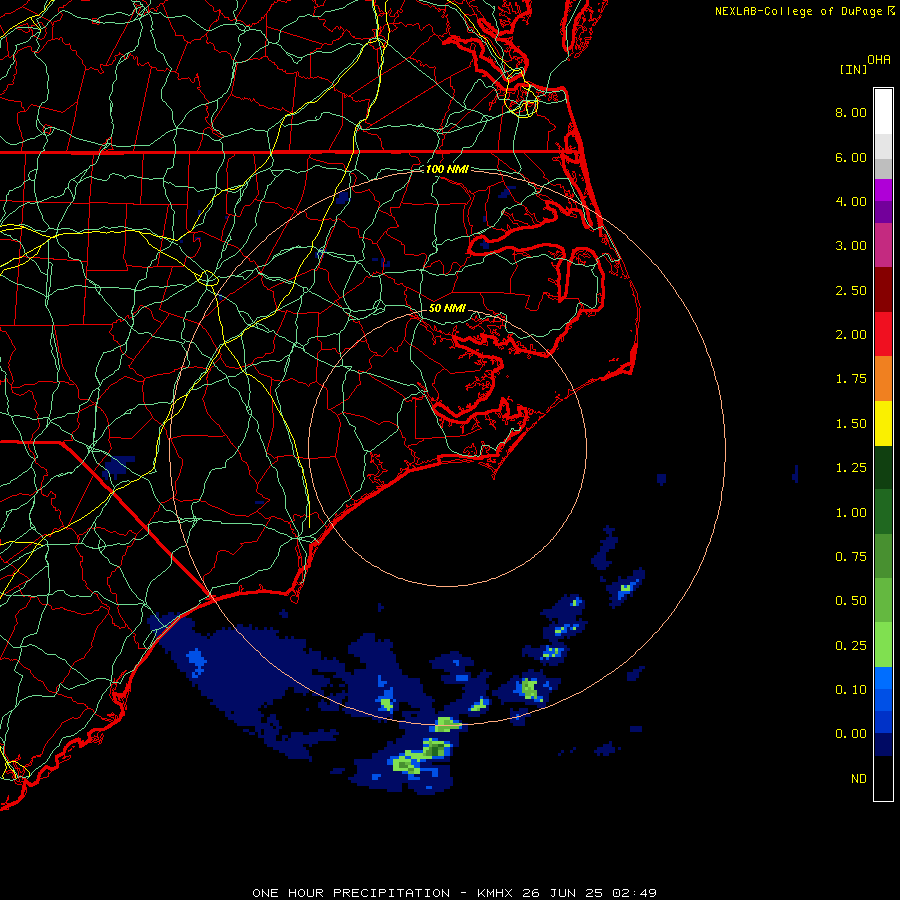Screen dimensions: 900x900
Task: Pick the black ND swatch at legend bottom
Action: coord(883,778)
